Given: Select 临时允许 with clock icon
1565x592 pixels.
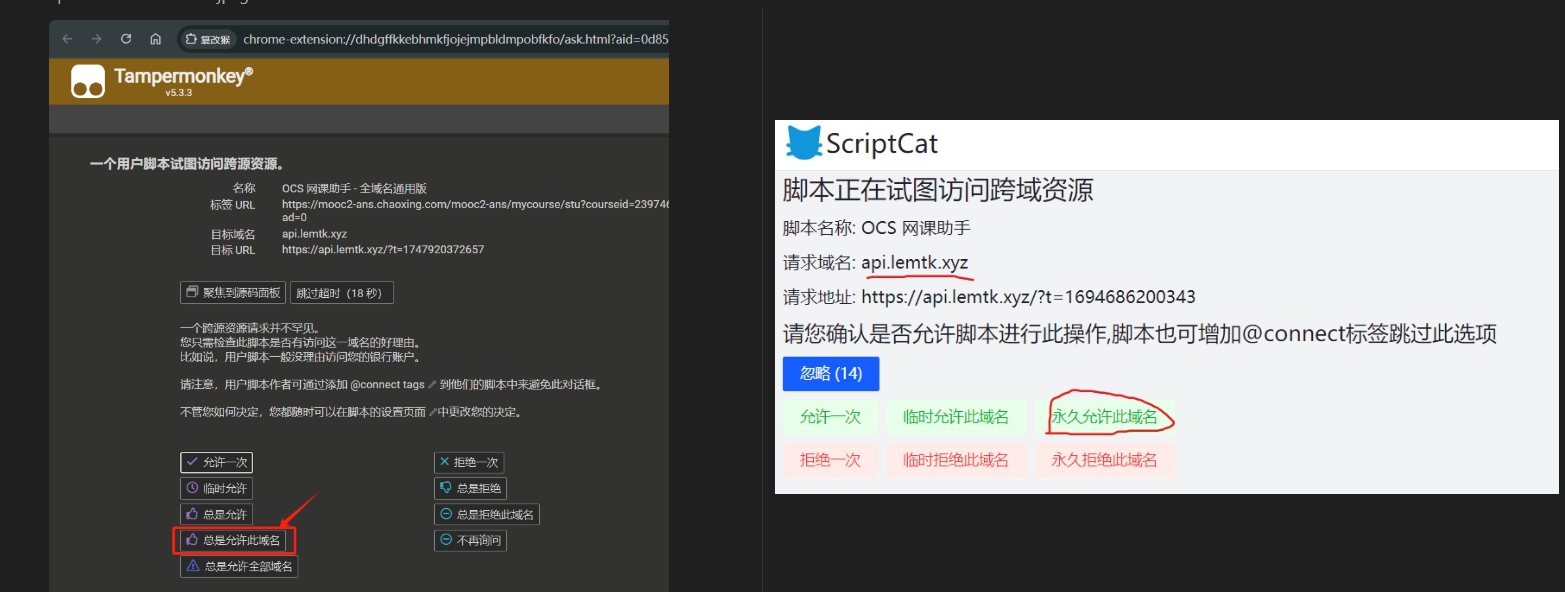Looking at the screenshot, I should point(216,489).
